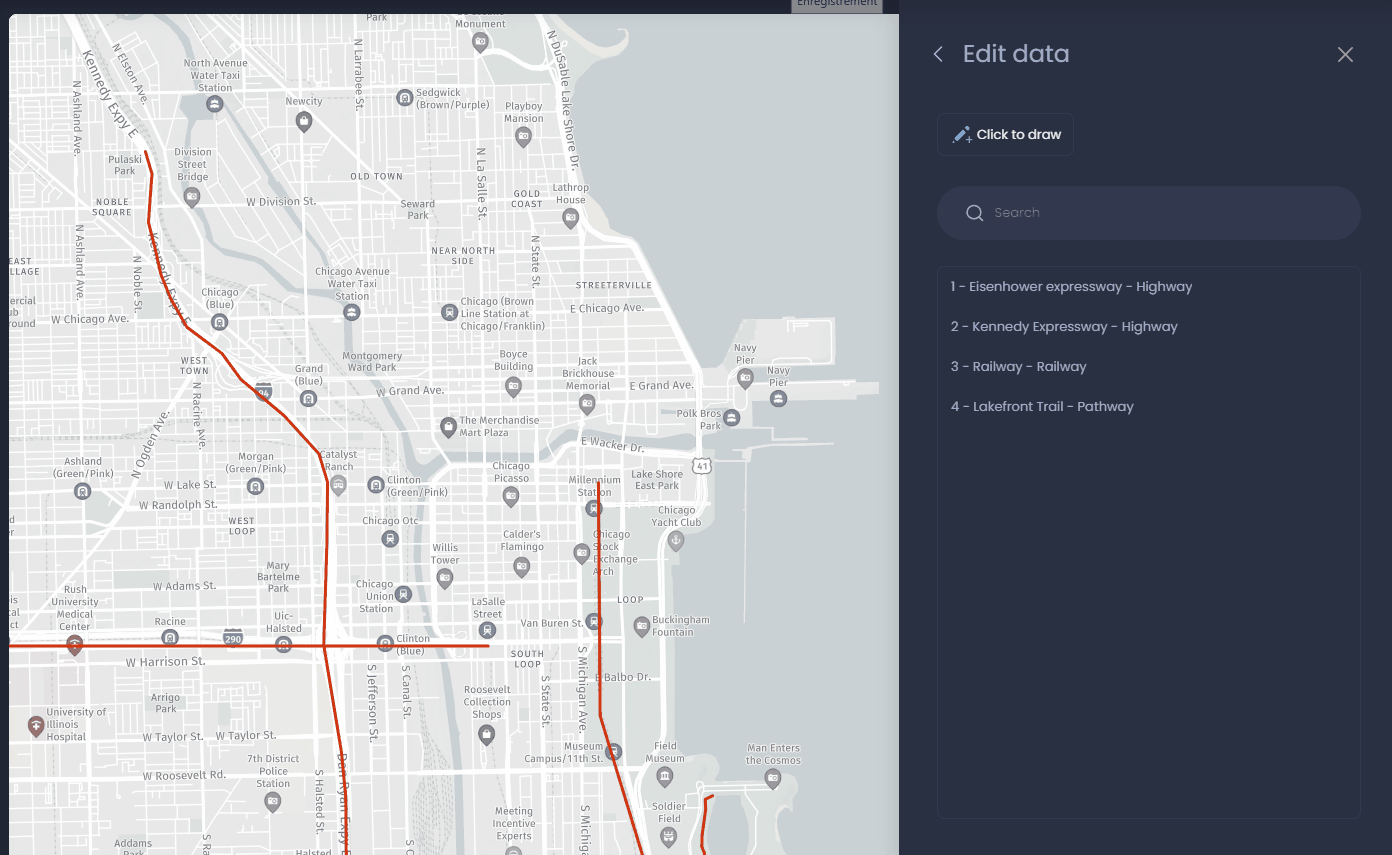1392x855 pixels.
Task: Click the Van Buren St. station marker
Action: pyautogui.click(x=594, y=622)
